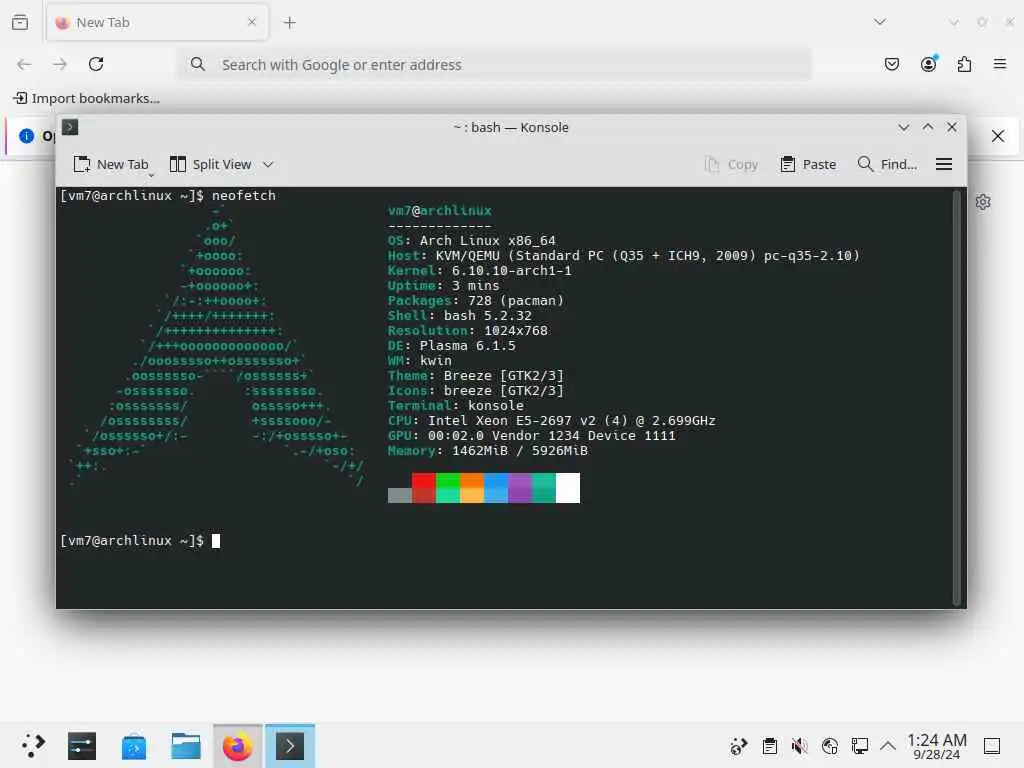Open the Konsole title bar dropdown chevron

tap(903, 127)
